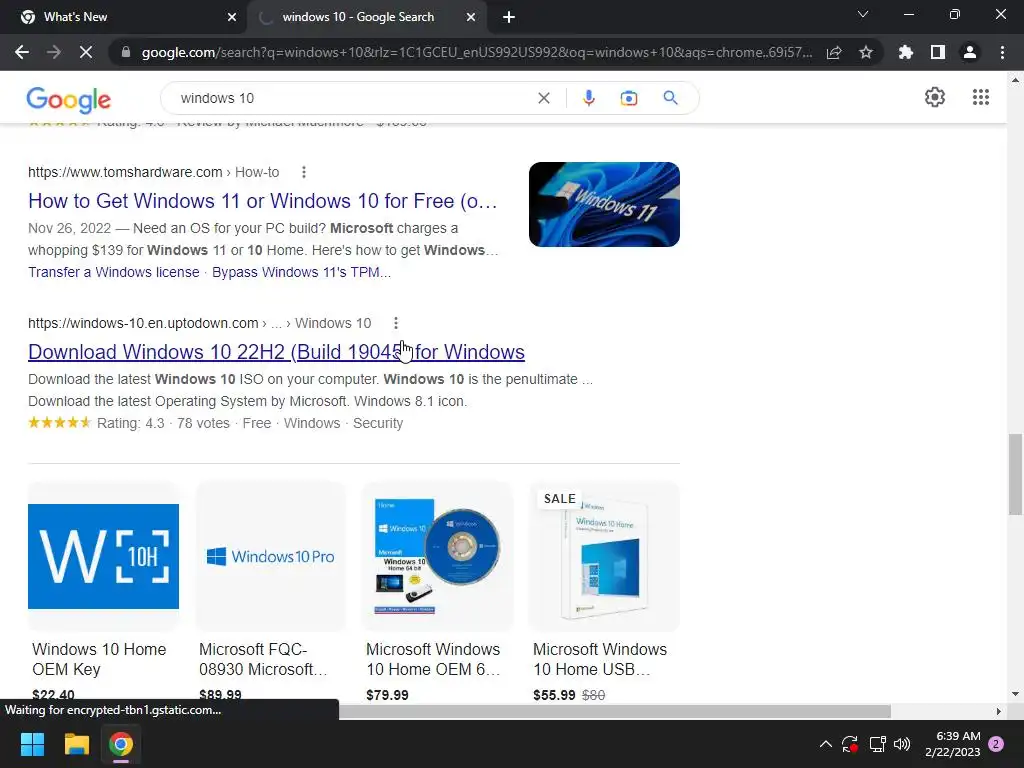Open the Chrome extensions puzzle icon
Viewport: 1024px width, 768px height.
[x=906, y=52]
